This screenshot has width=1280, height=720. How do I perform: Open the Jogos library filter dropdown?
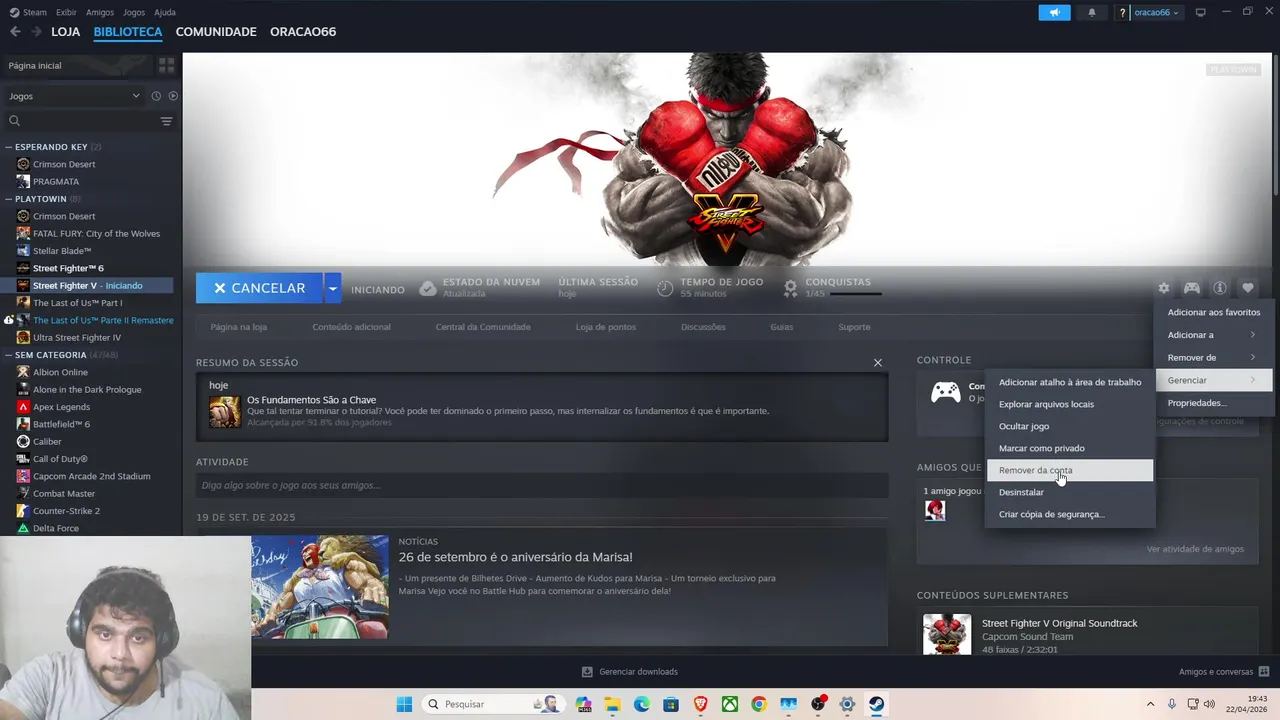click(x=75, y=96)
